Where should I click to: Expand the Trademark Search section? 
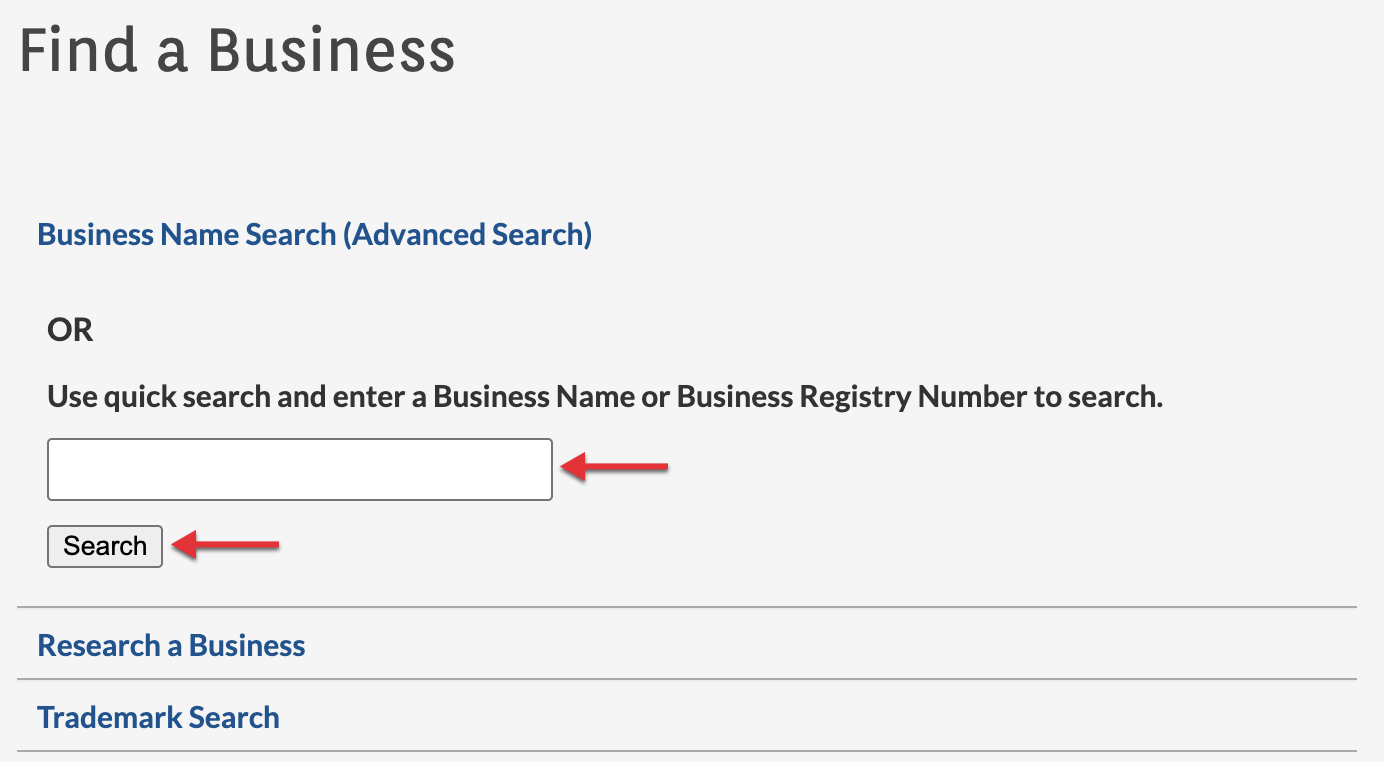(158, 717)
